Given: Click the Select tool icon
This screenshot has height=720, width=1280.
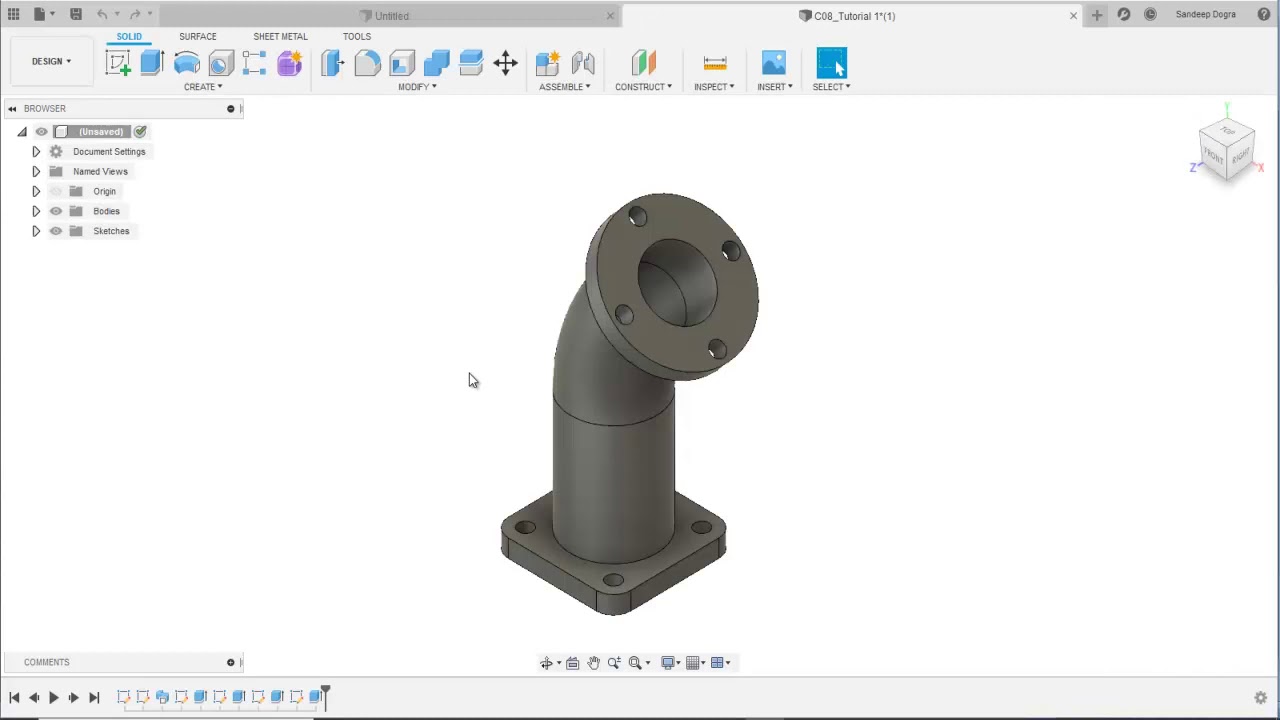Looking at the screenshot, I should pos(831,63).
